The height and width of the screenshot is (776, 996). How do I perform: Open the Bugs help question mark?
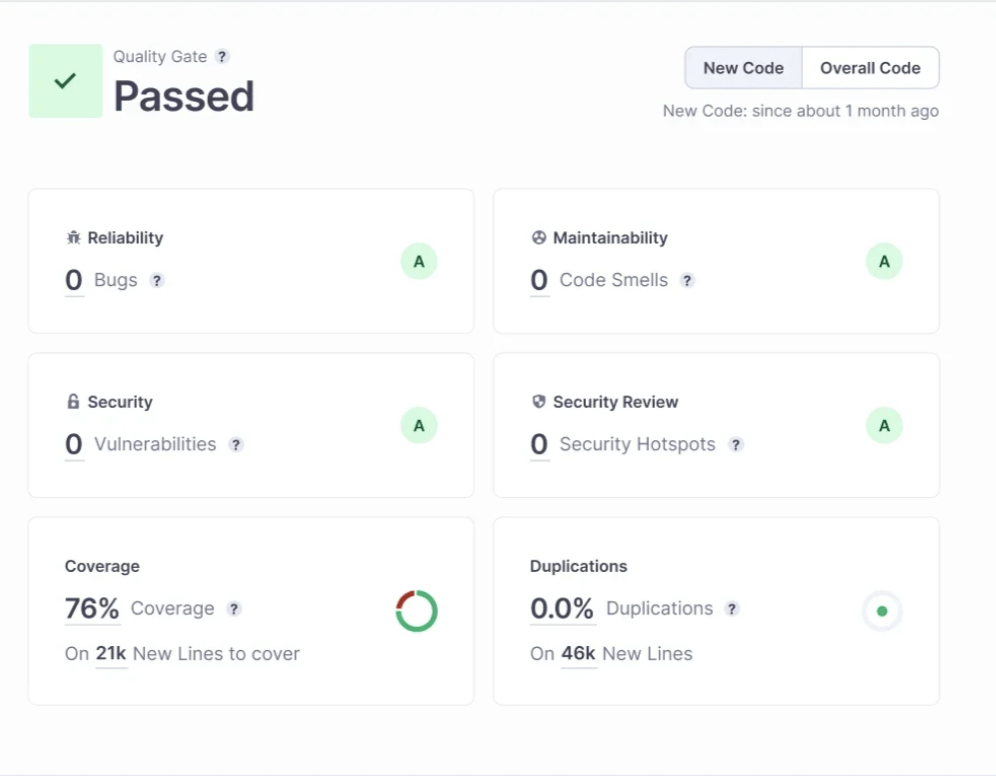[x=157, y=280]
